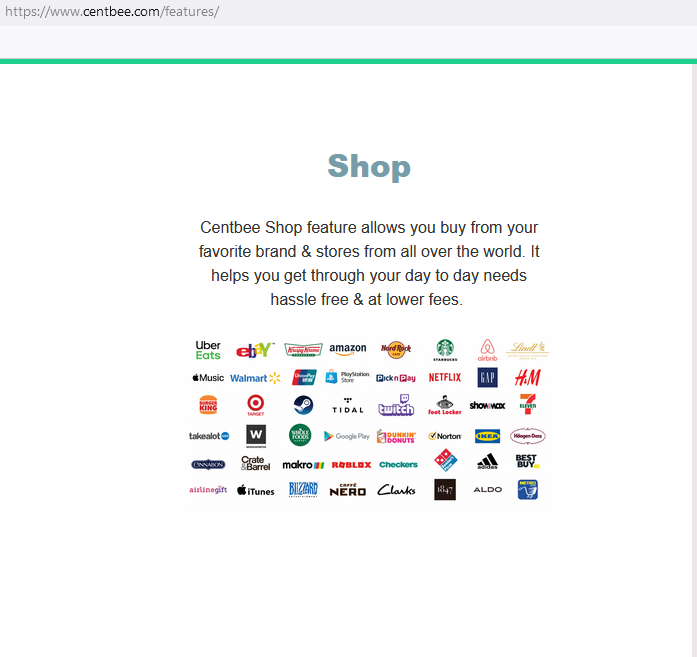Screen dimensions: 697x657
Task: Click the GAP logo
Action: click(x=488, y=377)
